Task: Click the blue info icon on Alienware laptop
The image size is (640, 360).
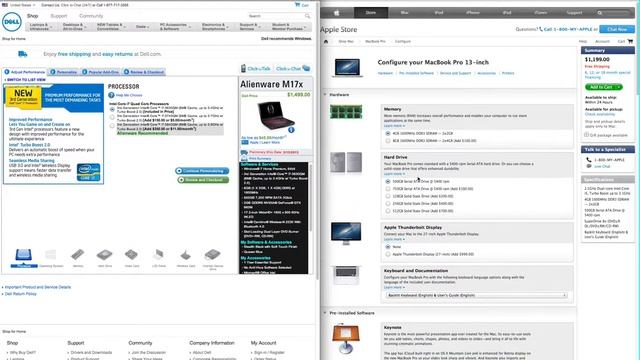Action: (291, 130)
